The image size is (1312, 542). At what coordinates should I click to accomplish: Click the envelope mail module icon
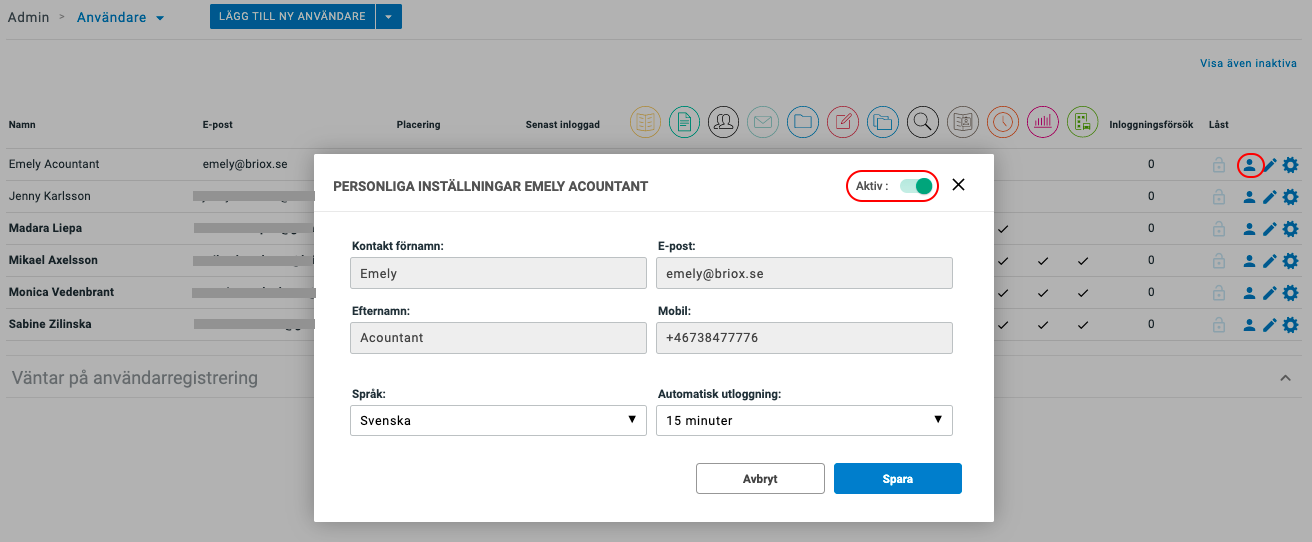click(x=764, y=122)
